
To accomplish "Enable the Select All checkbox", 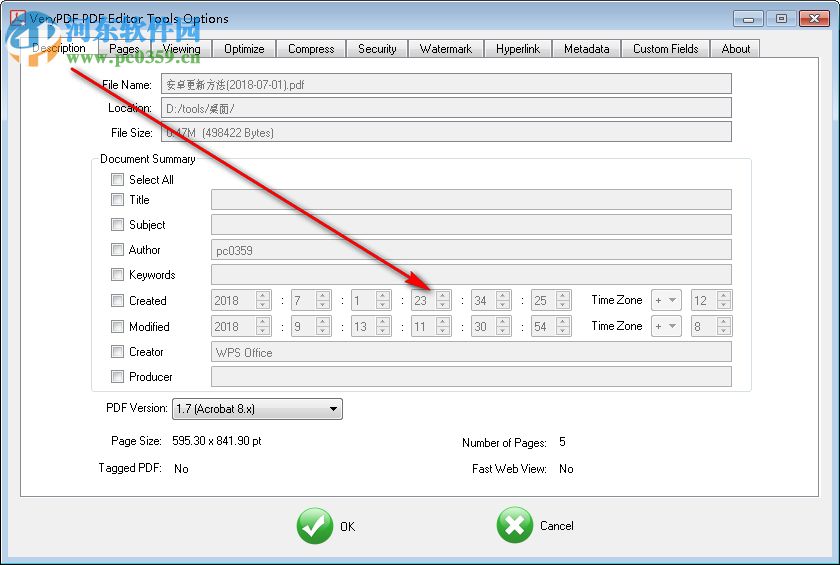I will point(117,179).
